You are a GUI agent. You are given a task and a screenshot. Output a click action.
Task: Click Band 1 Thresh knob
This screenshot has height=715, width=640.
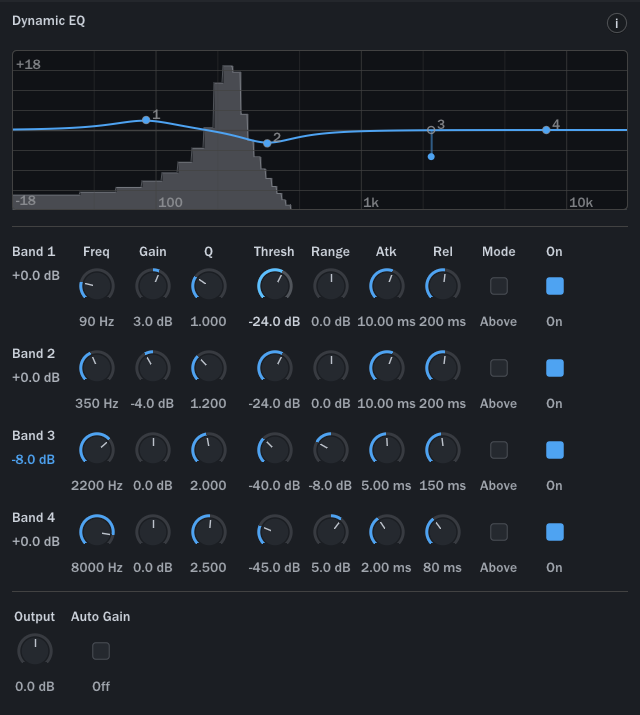(x=274, y=286)
